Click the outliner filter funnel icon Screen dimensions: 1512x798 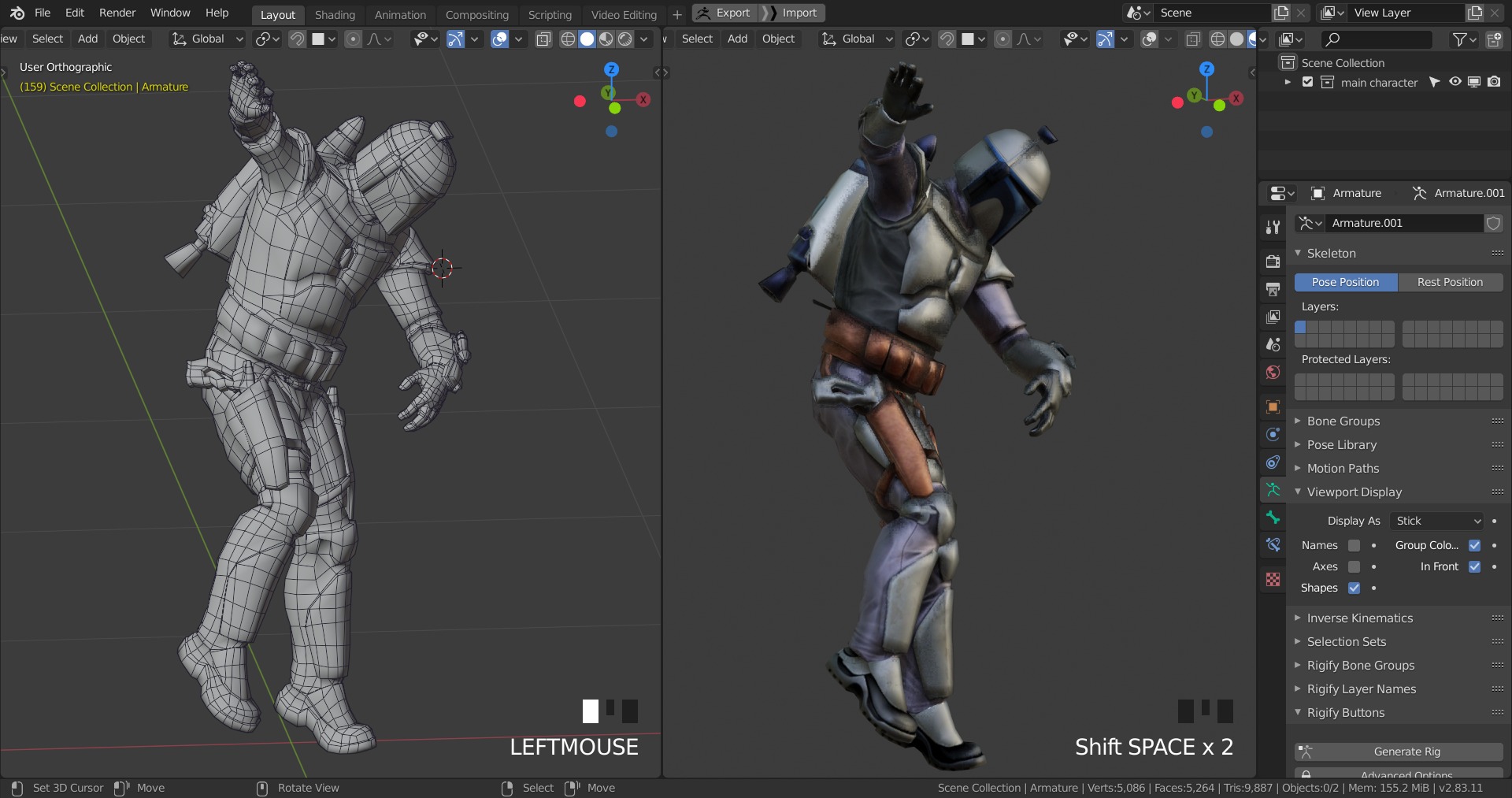(1459, 39)
